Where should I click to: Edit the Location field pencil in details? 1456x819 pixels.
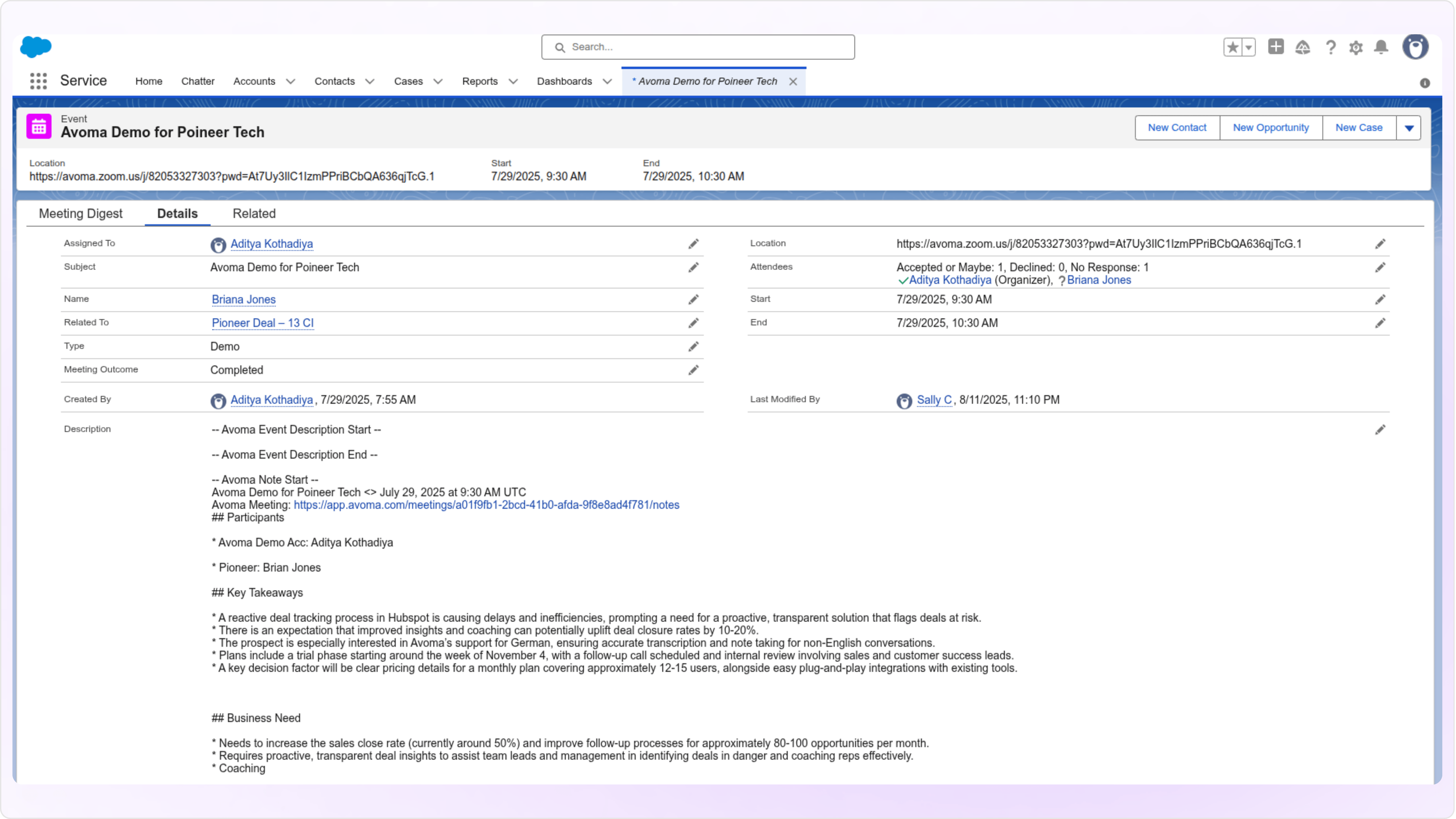pos(1380,244)
